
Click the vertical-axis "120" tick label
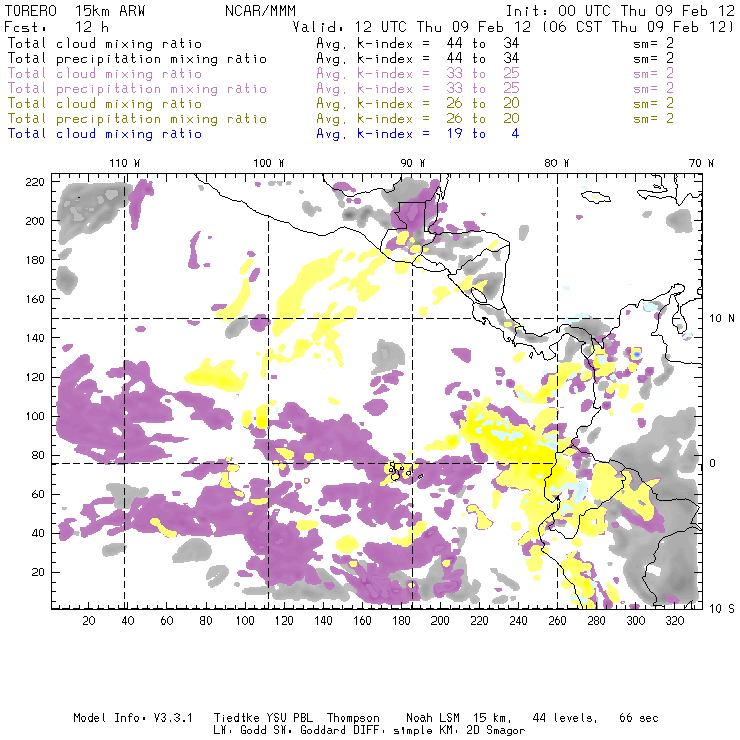pyautogui.click(x=35, y=377)
